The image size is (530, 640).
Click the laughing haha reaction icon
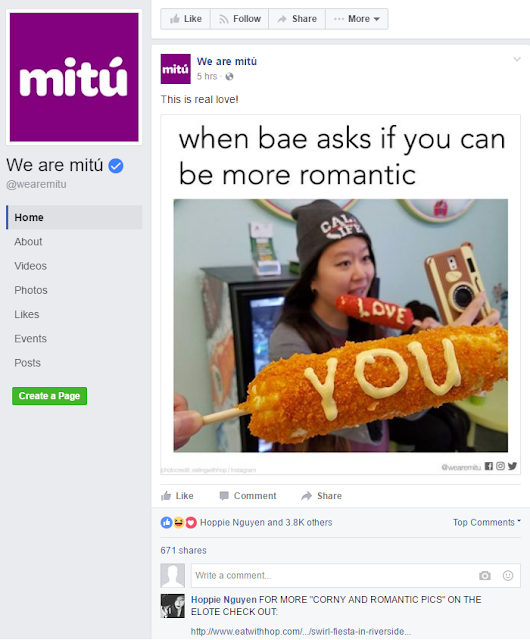[x=179, y=522]
